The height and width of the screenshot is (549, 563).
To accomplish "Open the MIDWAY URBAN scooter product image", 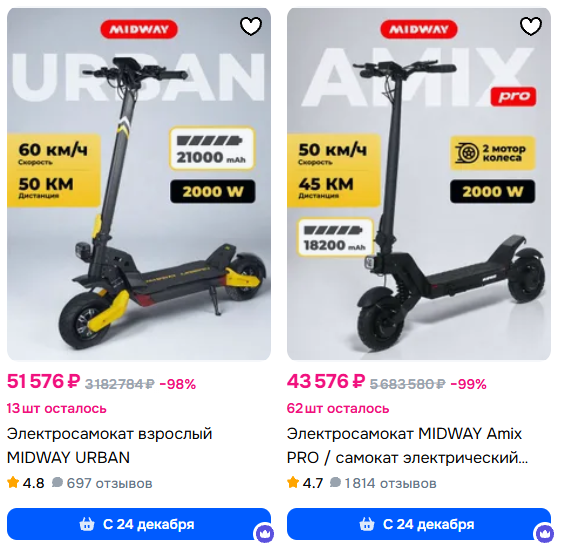I will [x=139, y=184].
